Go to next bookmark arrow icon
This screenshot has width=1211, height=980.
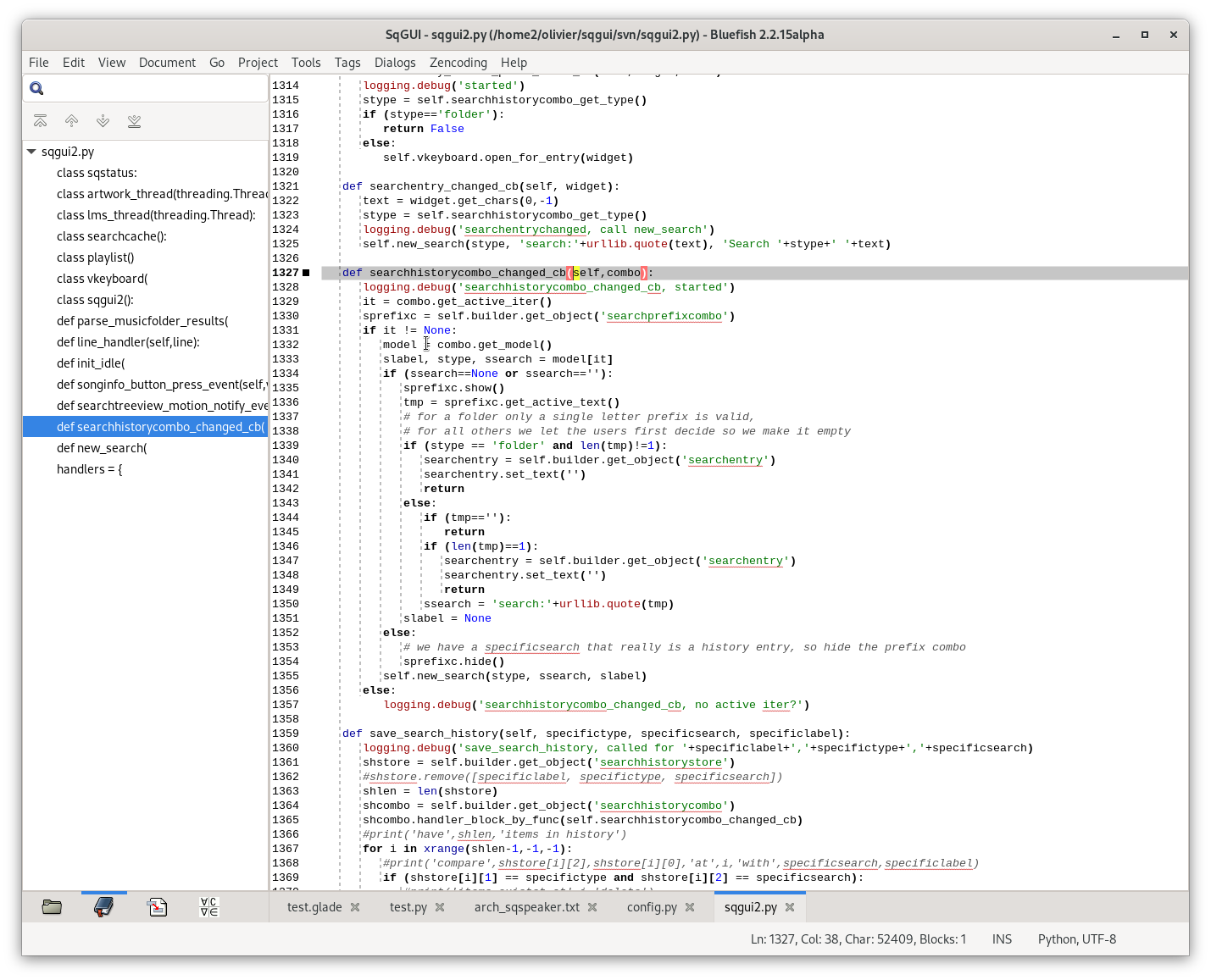click(x=103, y=121)
